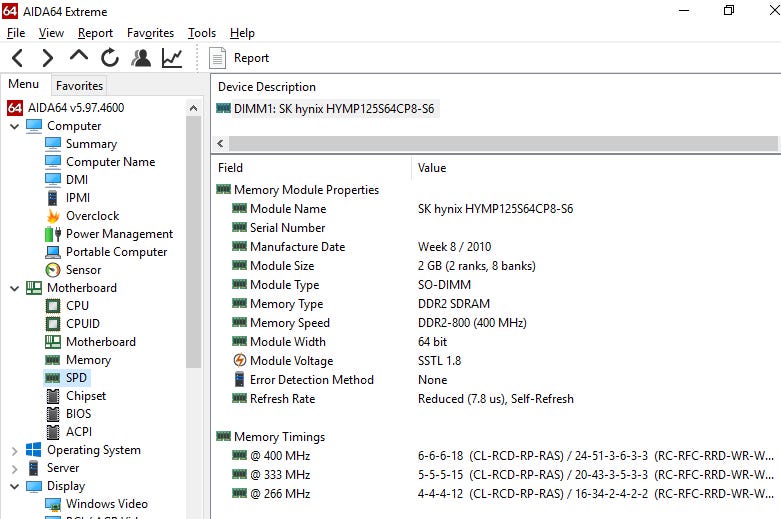
Task: Select the Operating System tree item label
Action: (x=94, y=450)
